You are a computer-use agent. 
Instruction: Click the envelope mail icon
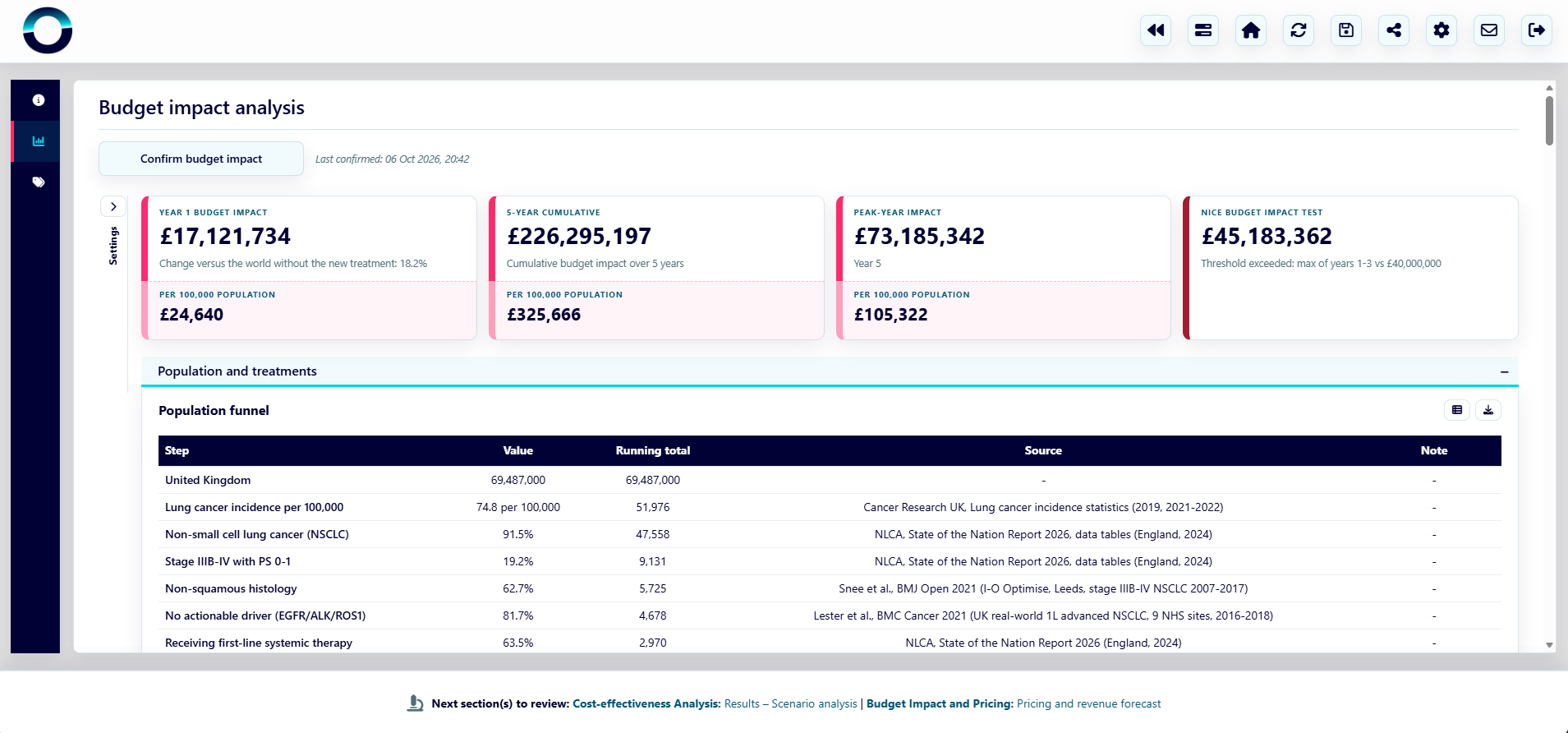[1489, 30]
